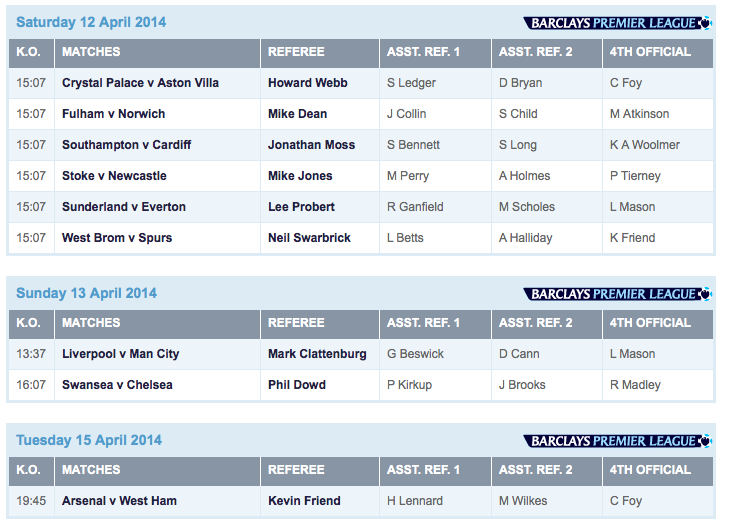Click the Barclays Premier League logo beside Sunday 13 April

point(617,294)
